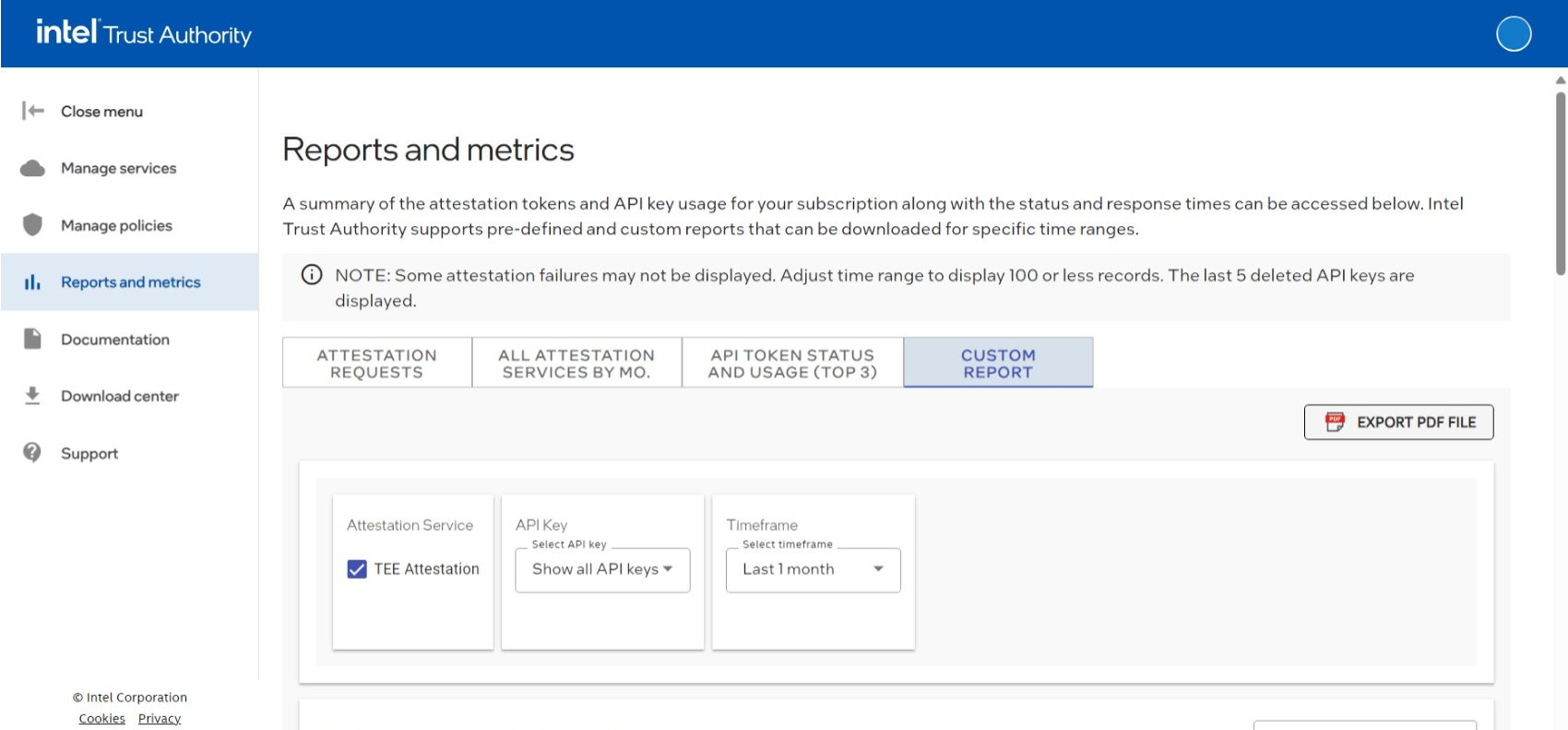Click the Reports and metrics page heading
Image resolution: width=1568 pixels, height=730 pixels.
click(428, 150)
